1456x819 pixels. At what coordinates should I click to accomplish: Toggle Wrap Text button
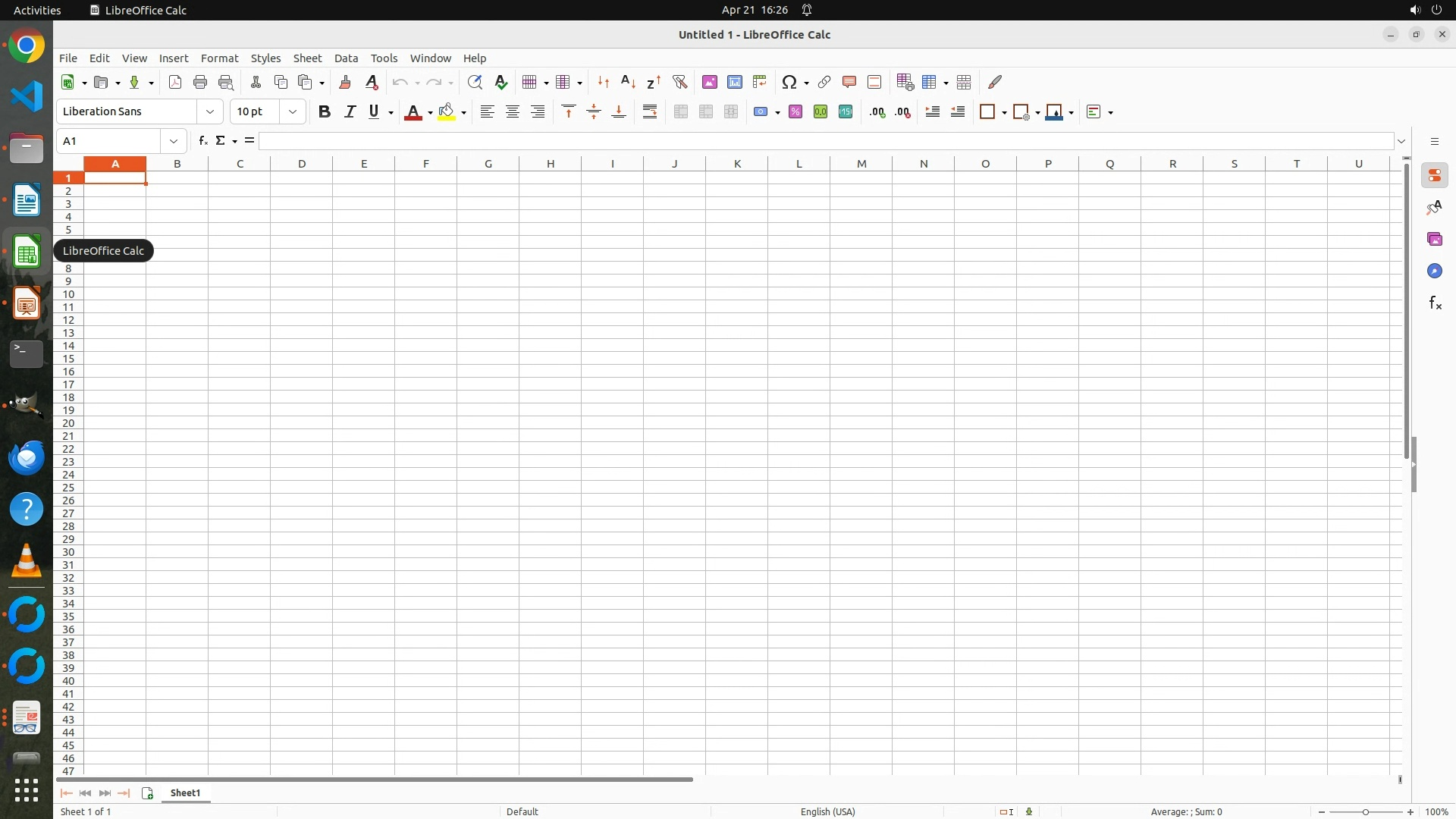point(650,111)
